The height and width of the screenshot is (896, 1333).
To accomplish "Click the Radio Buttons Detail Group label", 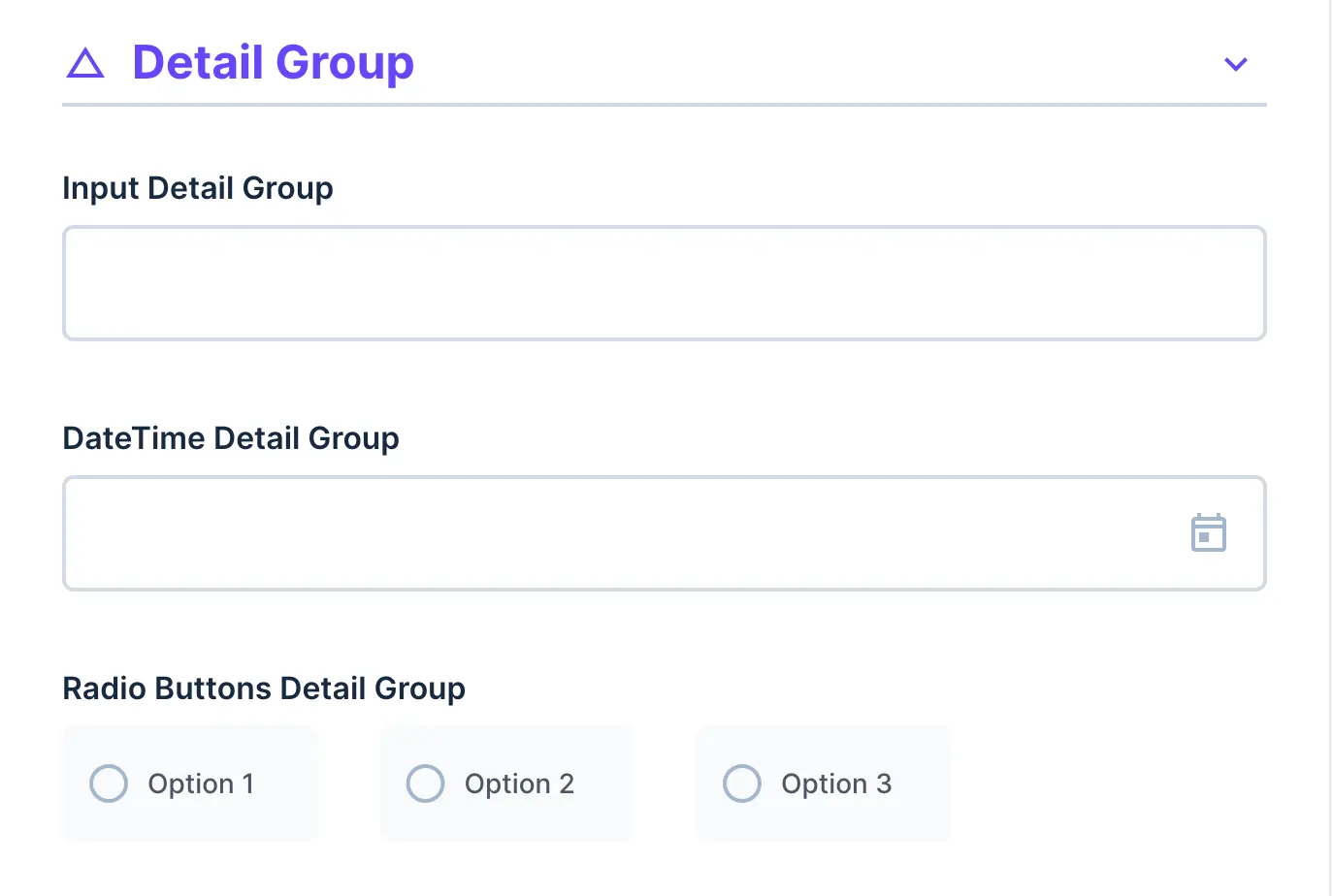I will [264, 688].
